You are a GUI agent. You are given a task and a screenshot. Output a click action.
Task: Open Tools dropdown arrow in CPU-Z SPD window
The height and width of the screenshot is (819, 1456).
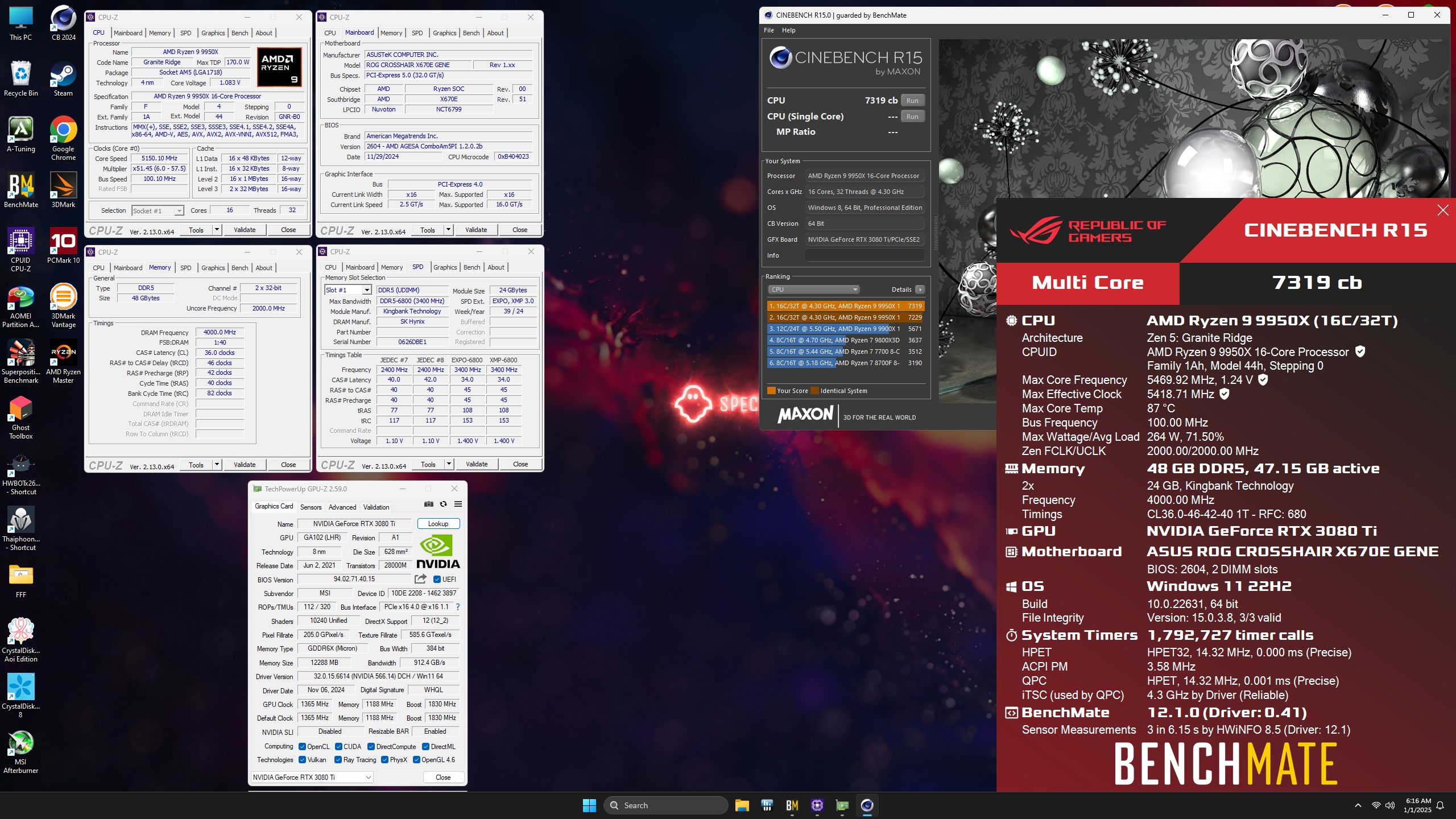pos(449,464)
